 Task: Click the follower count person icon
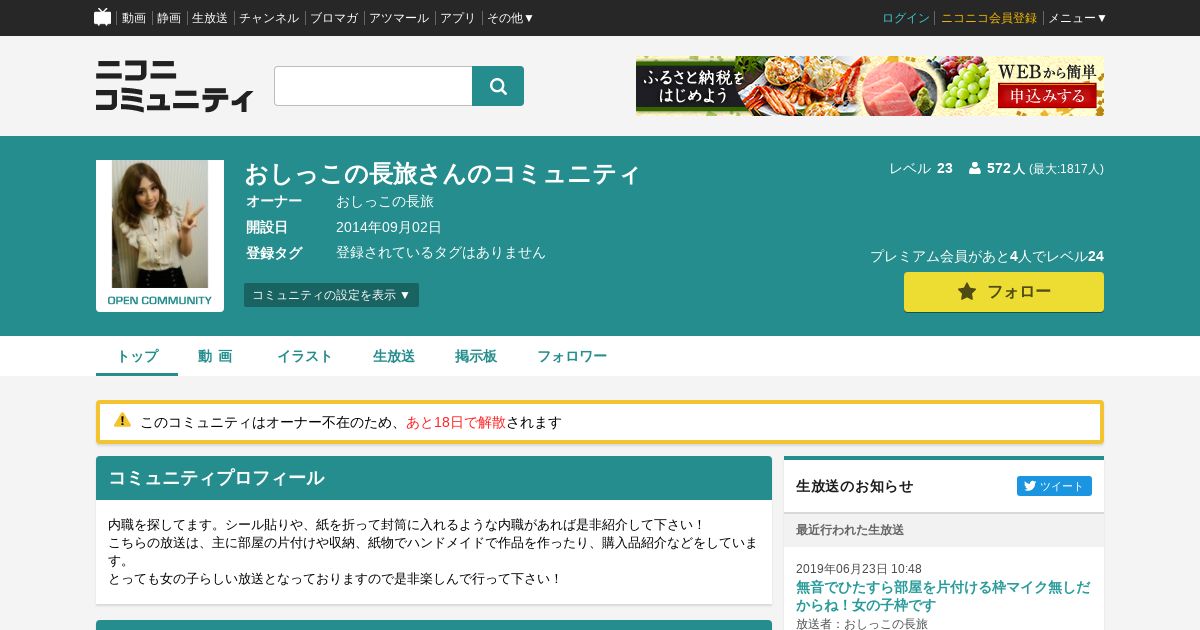(x=975, y=169)
